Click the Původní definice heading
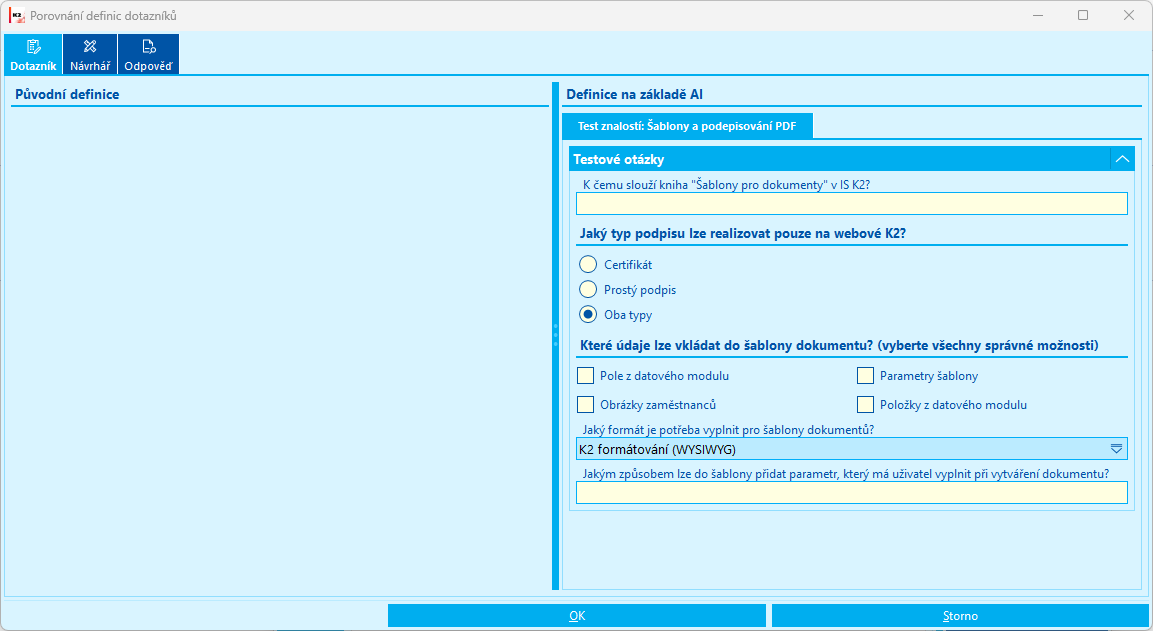 tap(67, 94)
